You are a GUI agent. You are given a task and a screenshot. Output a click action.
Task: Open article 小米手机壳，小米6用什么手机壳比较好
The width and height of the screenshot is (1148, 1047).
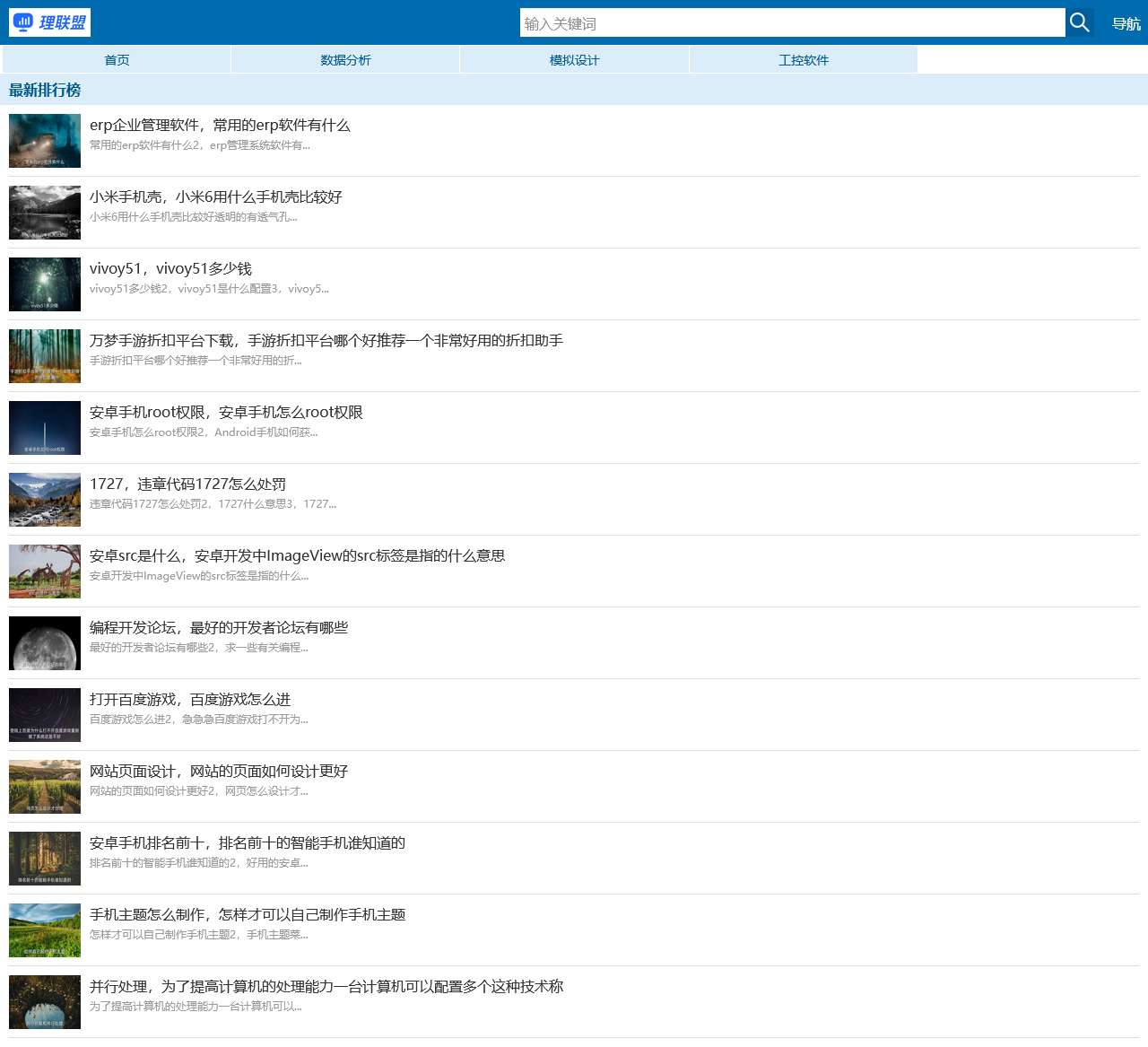pyautogui.click(x=216, y=197)
